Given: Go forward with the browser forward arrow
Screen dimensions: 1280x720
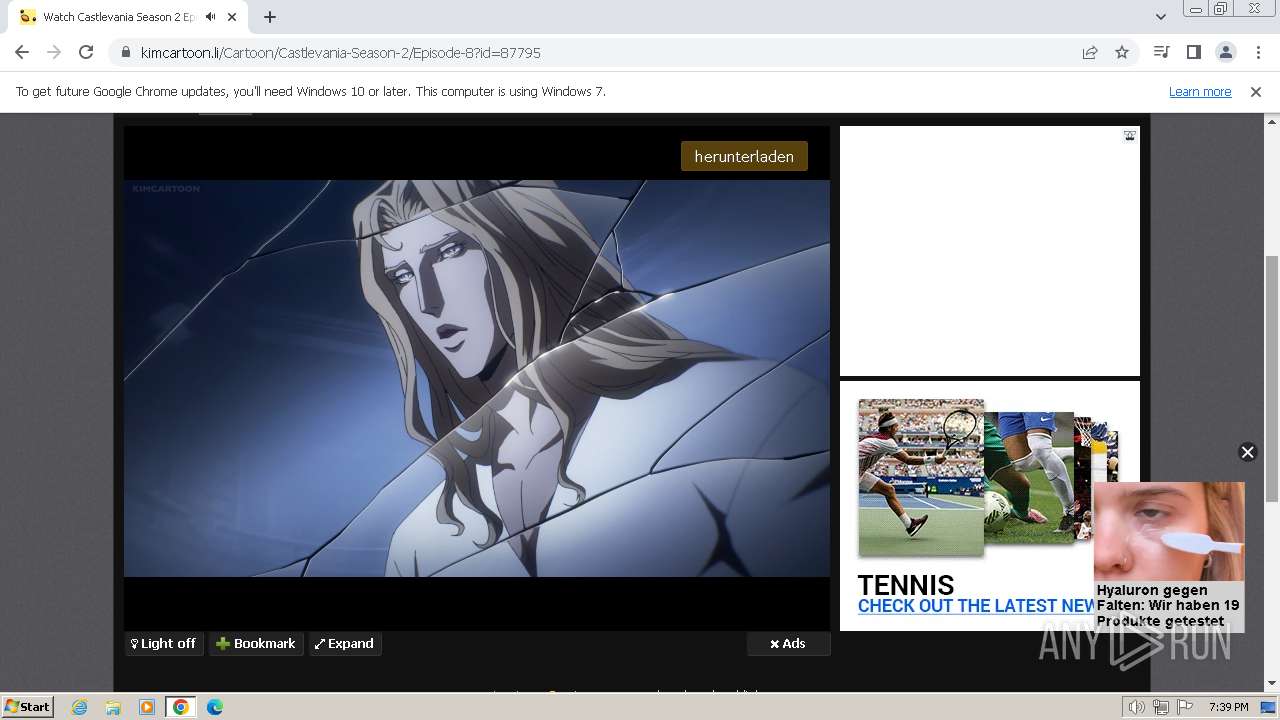Looking at the screenshot, I should coord(54,53).
